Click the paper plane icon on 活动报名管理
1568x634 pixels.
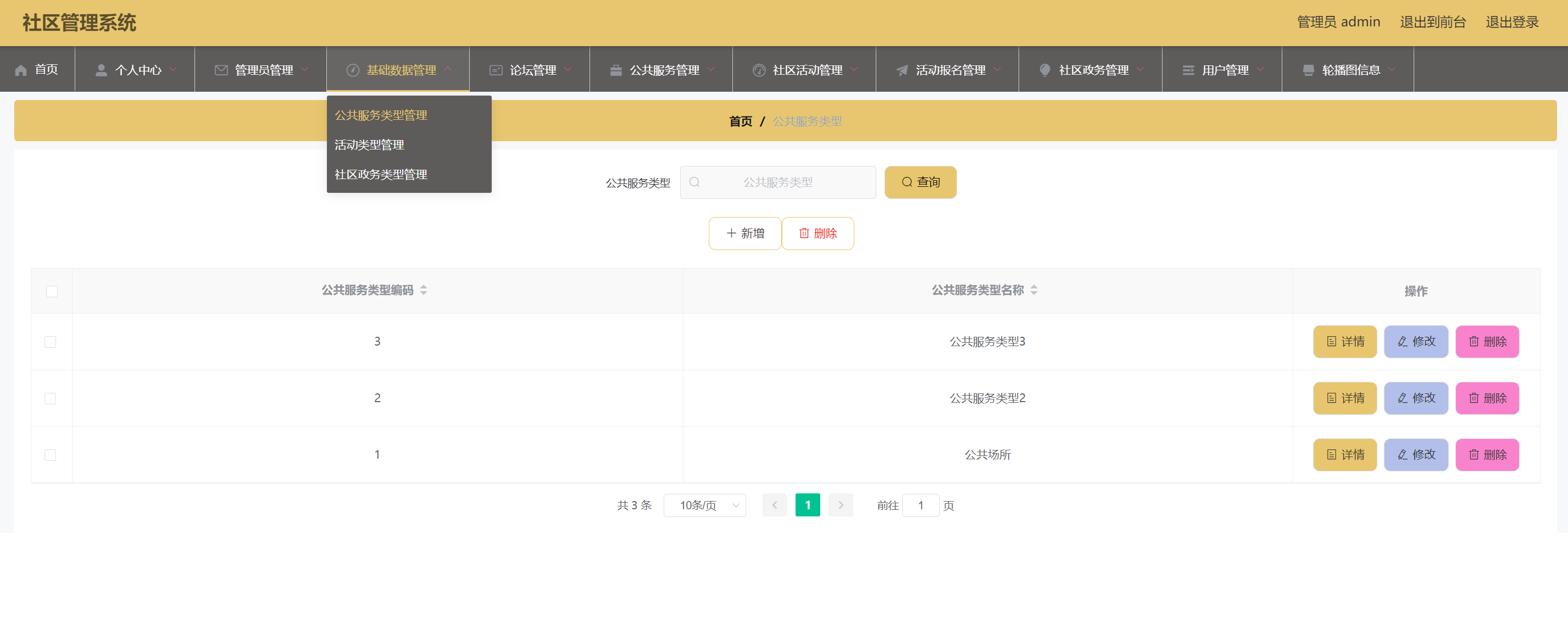[x=901, y=69]
